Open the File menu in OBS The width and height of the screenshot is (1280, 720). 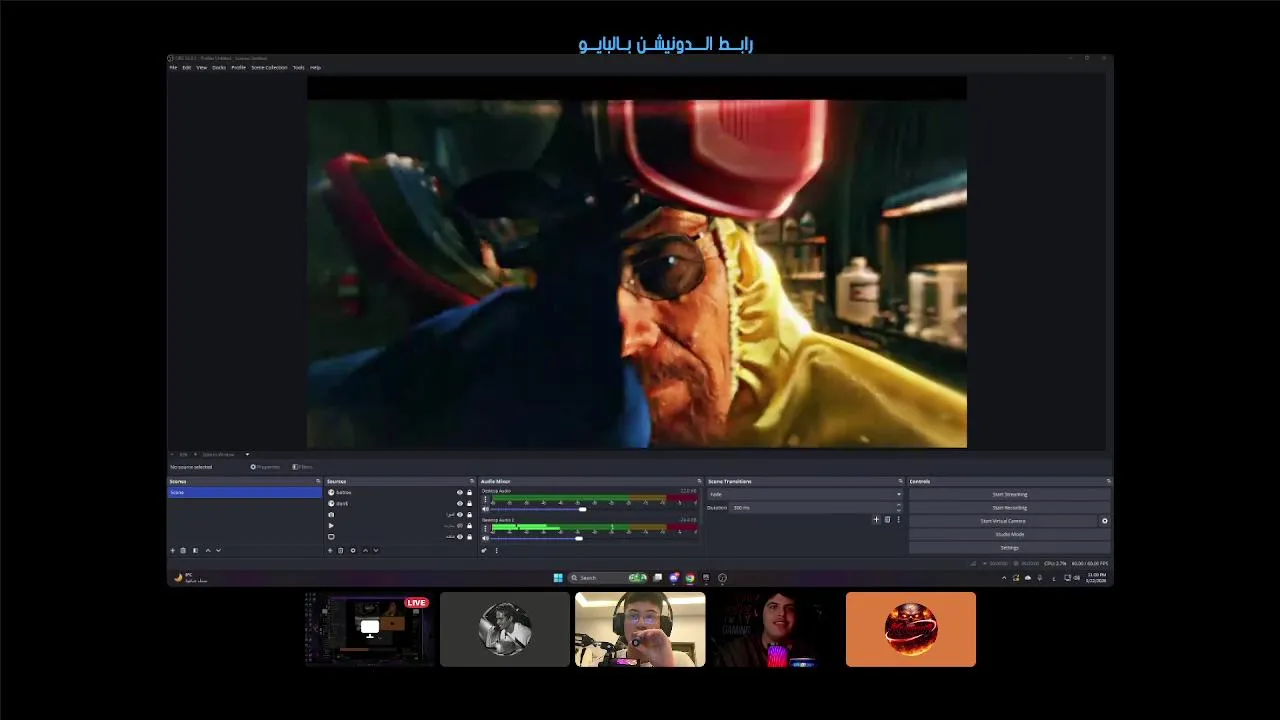coord(173,67)
